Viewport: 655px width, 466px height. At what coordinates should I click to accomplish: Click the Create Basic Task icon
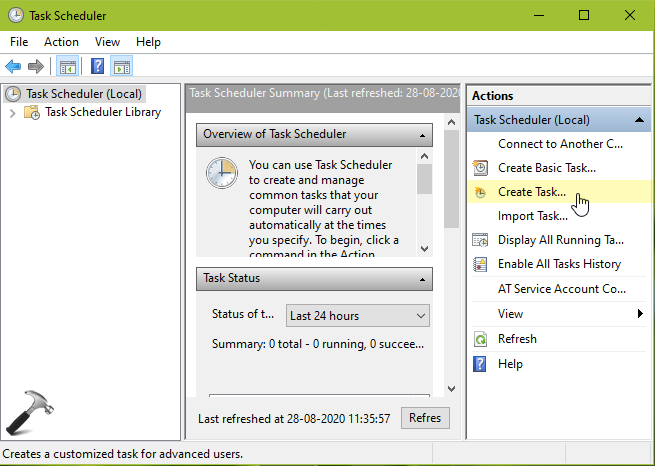[480, 168]
